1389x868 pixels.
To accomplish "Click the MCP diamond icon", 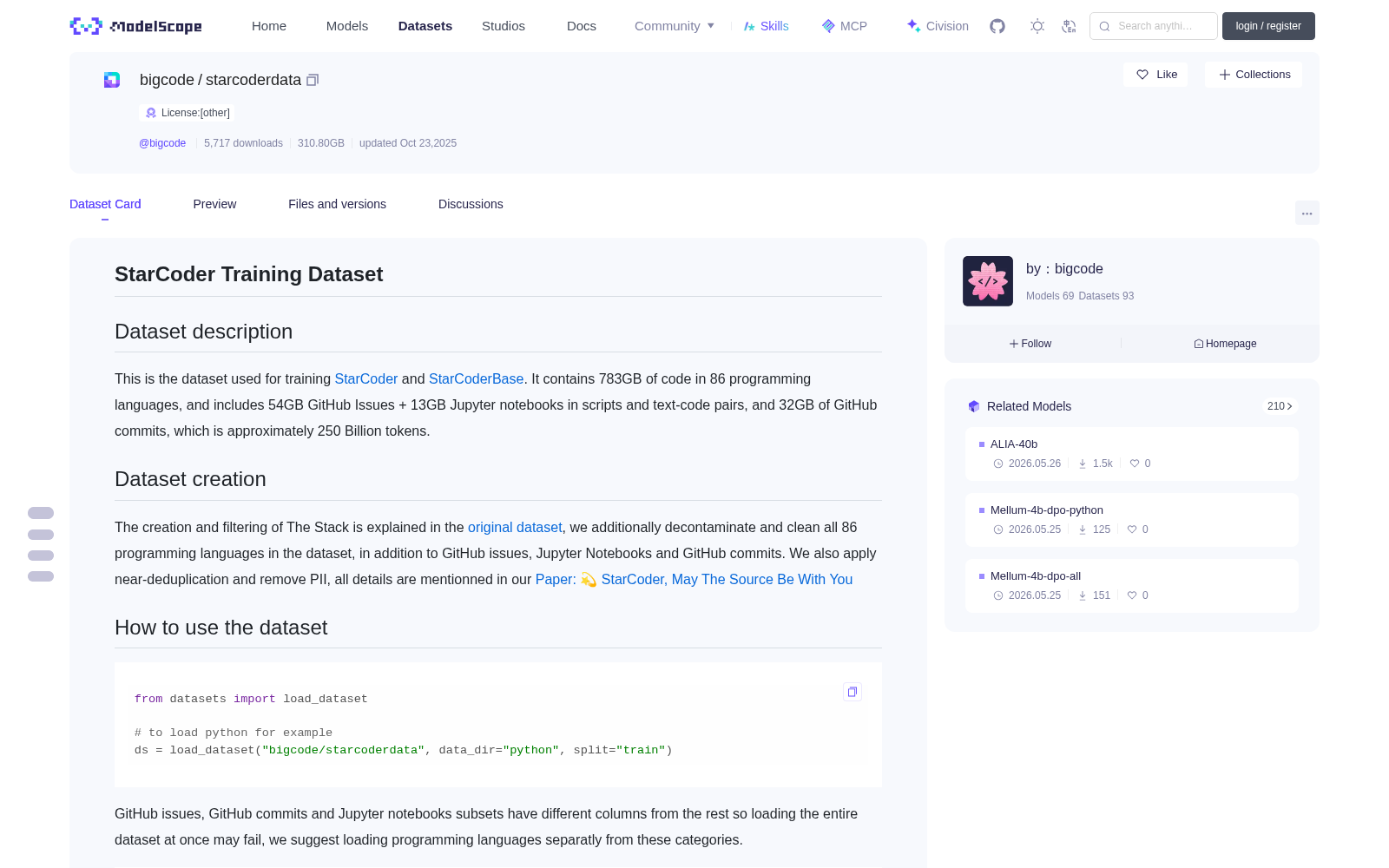I will [x=828, y=26].
